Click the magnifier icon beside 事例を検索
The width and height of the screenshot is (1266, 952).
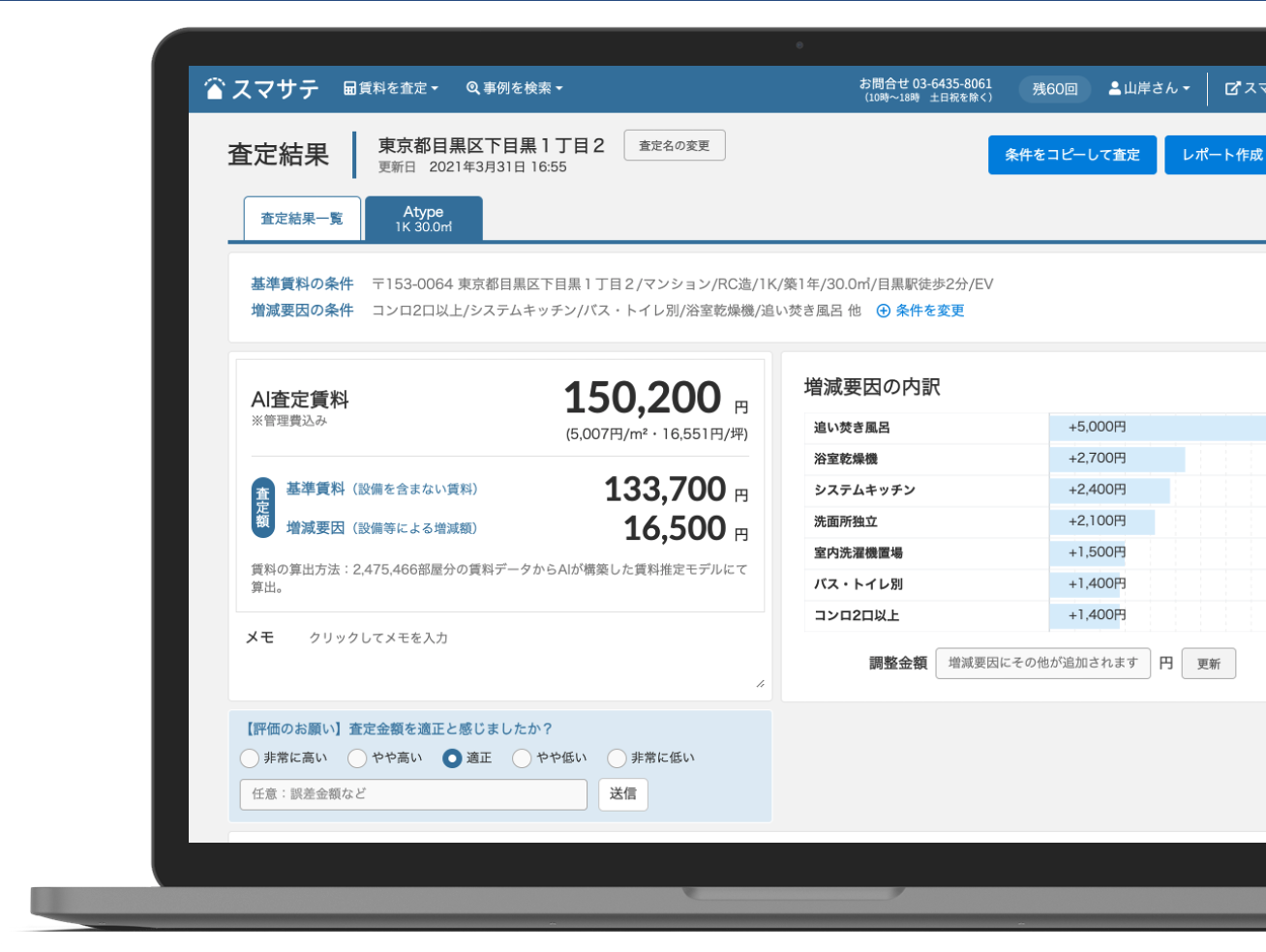coord(472,88)
